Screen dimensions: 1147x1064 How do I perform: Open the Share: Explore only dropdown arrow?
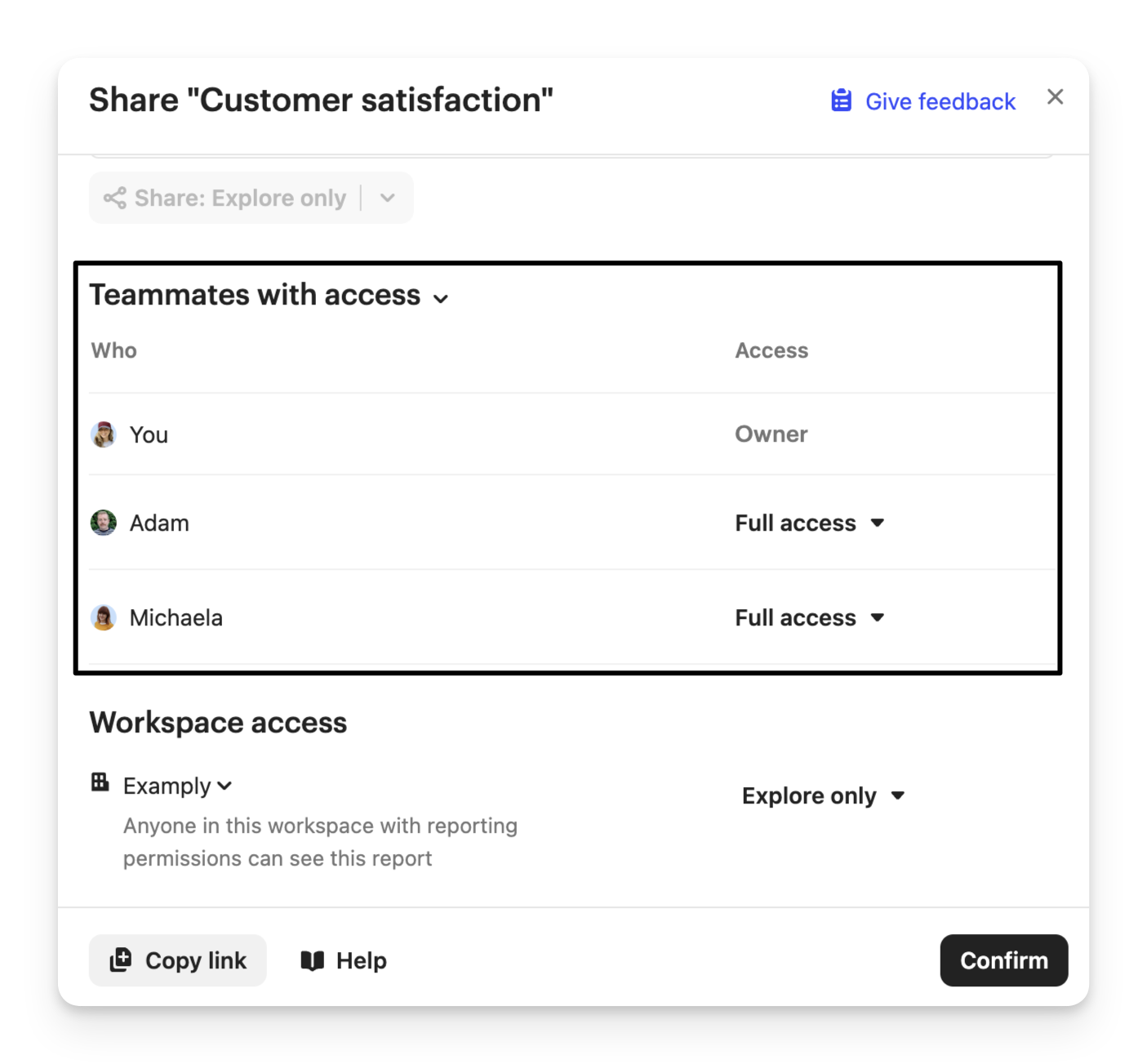(x=388, y=198)
